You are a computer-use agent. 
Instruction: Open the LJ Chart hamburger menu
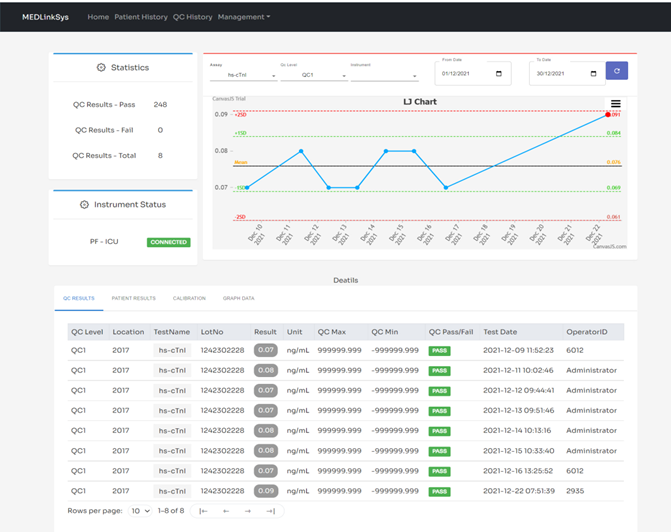pos(616,104)
